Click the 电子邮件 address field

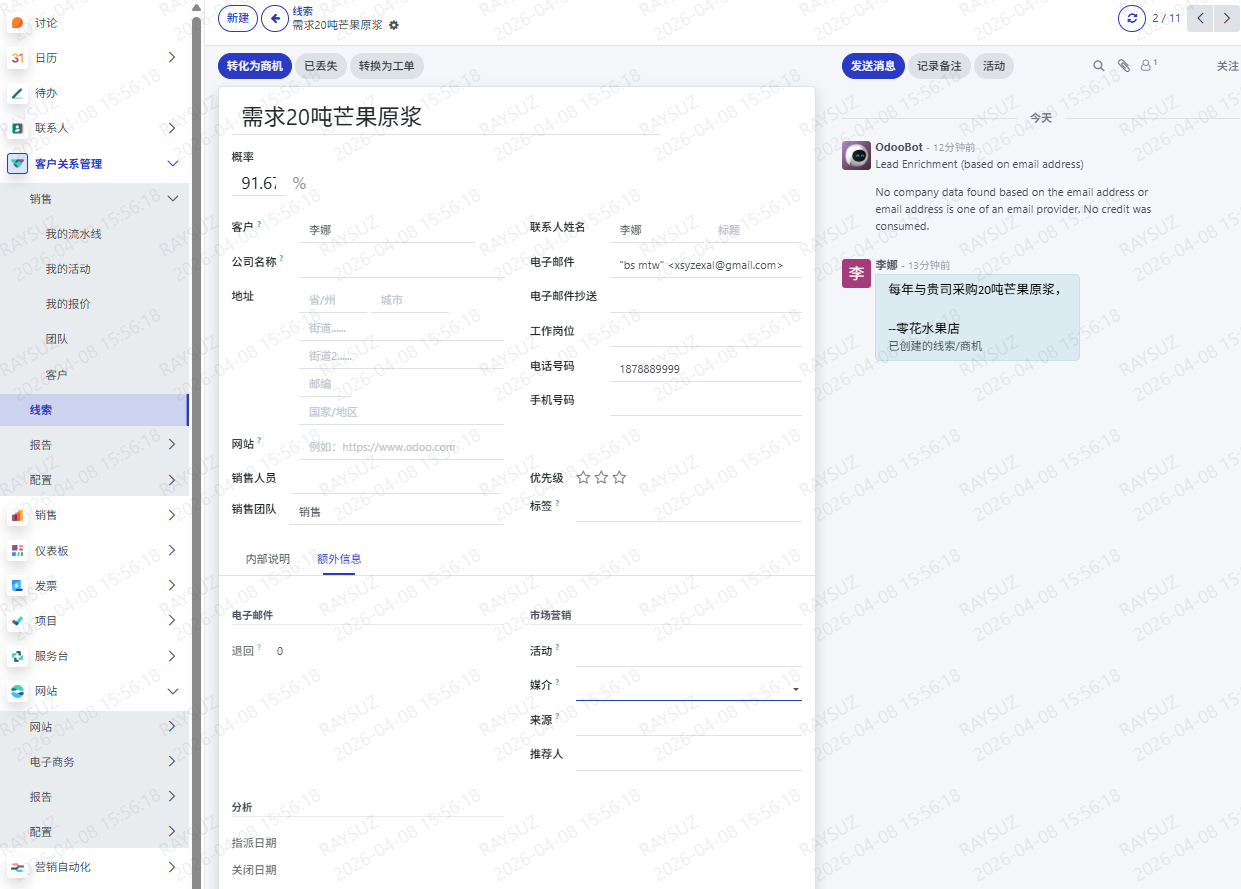coord(705,265)
